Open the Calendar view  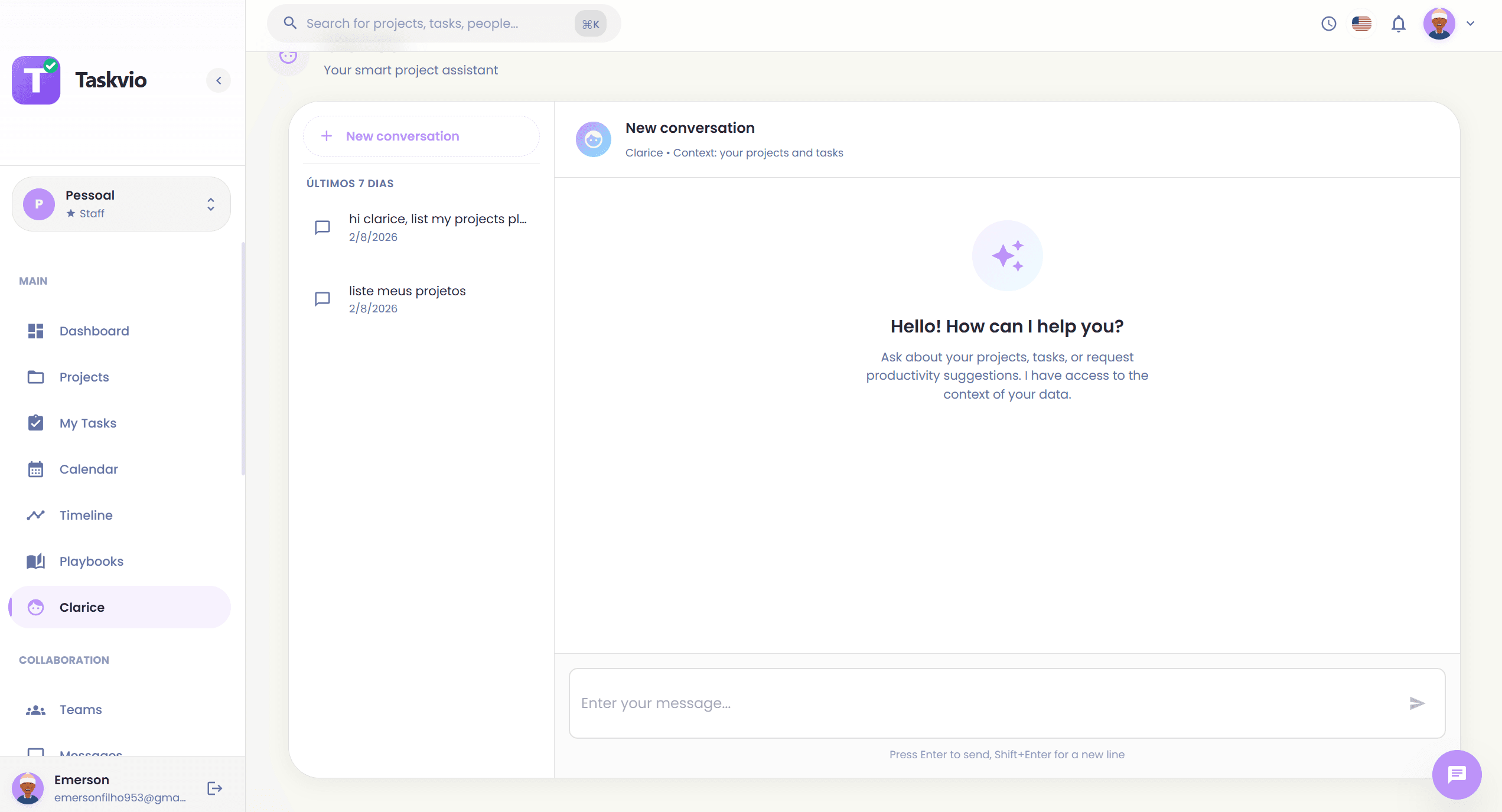[x=89, y=469]
